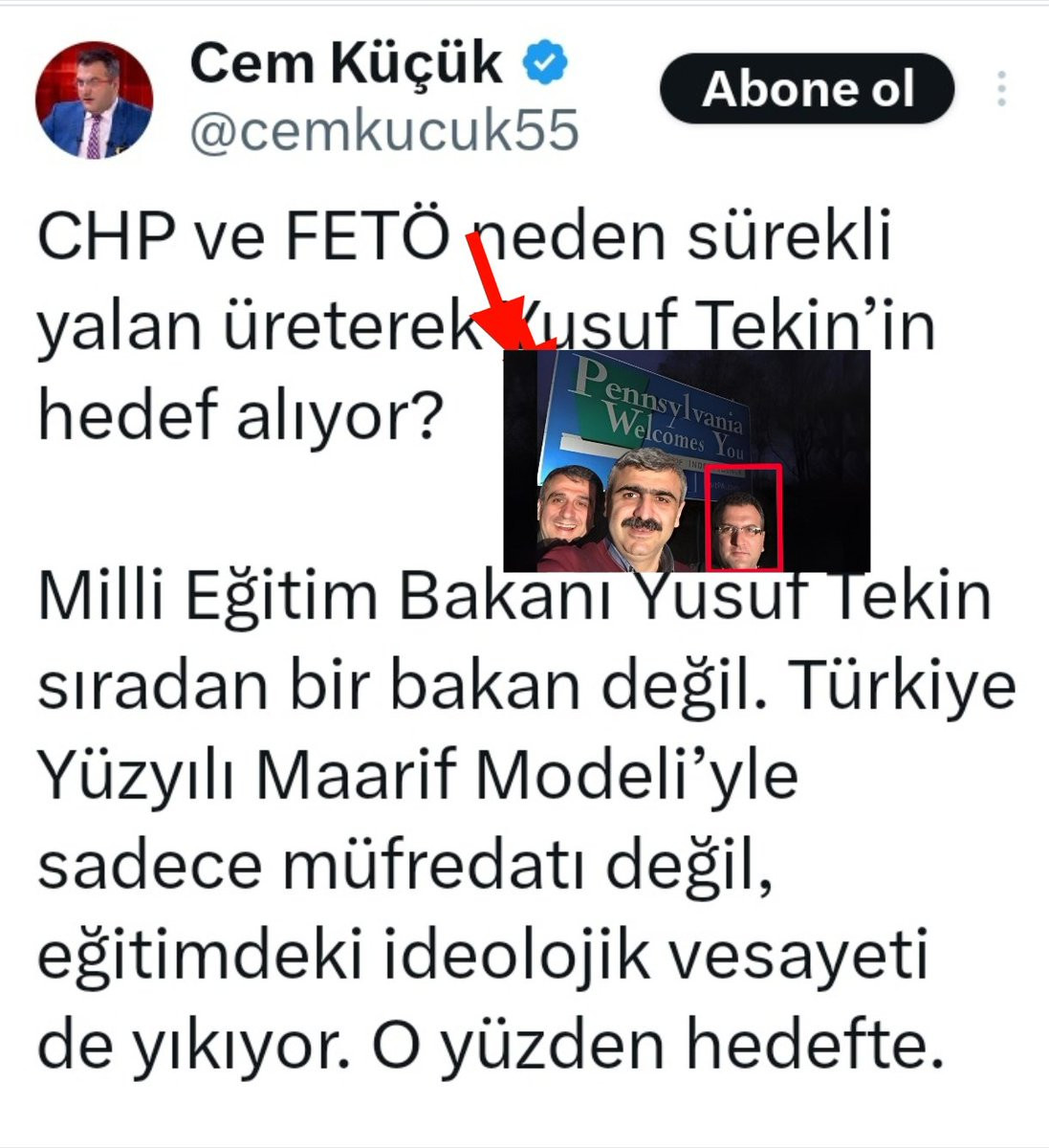
Task: Click the closing sentence 'O yüzden hedefte.'
Action: (x=652, y=1047)
